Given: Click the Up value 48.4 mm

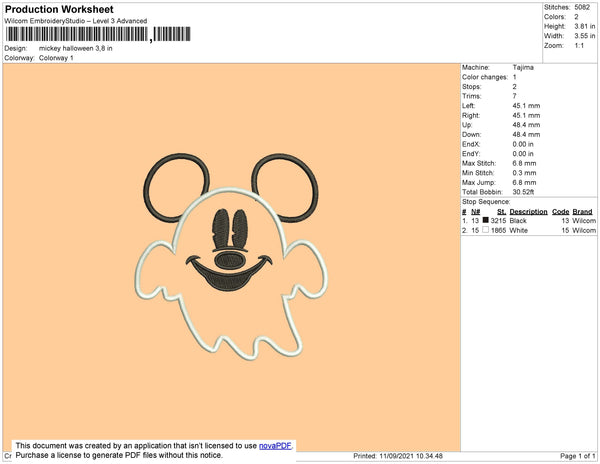Looking at the screenshot, I should (x=526, y=125).
